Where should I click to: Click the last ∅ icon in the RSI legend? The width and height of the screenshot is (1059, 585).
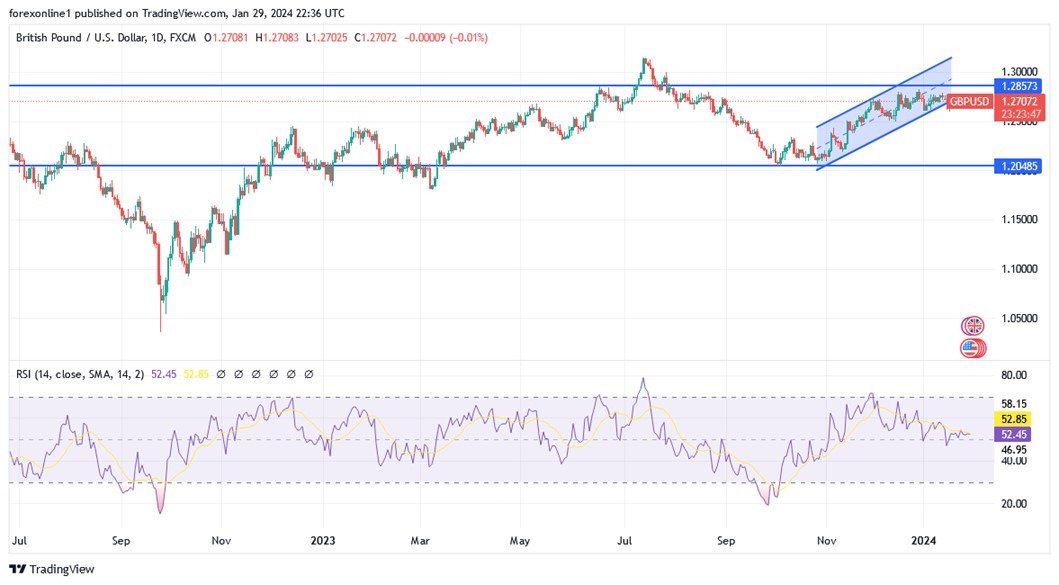pyautogui.click(x=307, y=373)
